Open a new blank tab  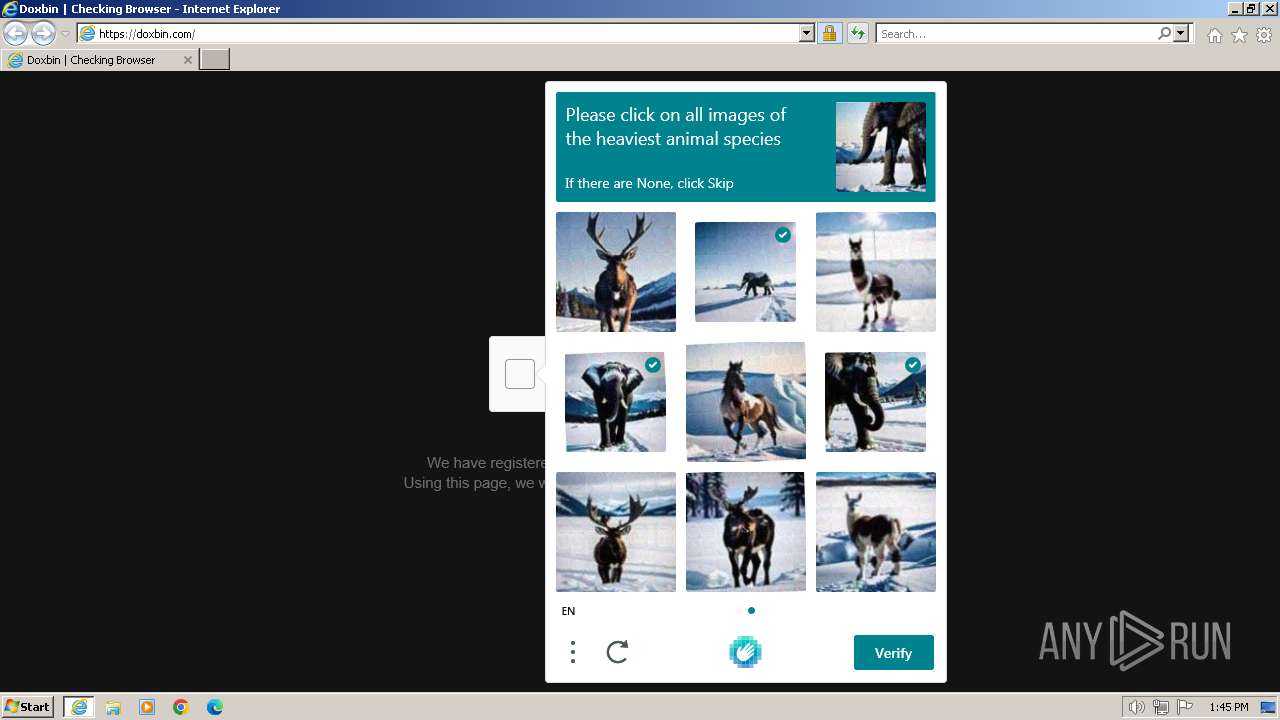pyautogui.click(x=215, y=60)
